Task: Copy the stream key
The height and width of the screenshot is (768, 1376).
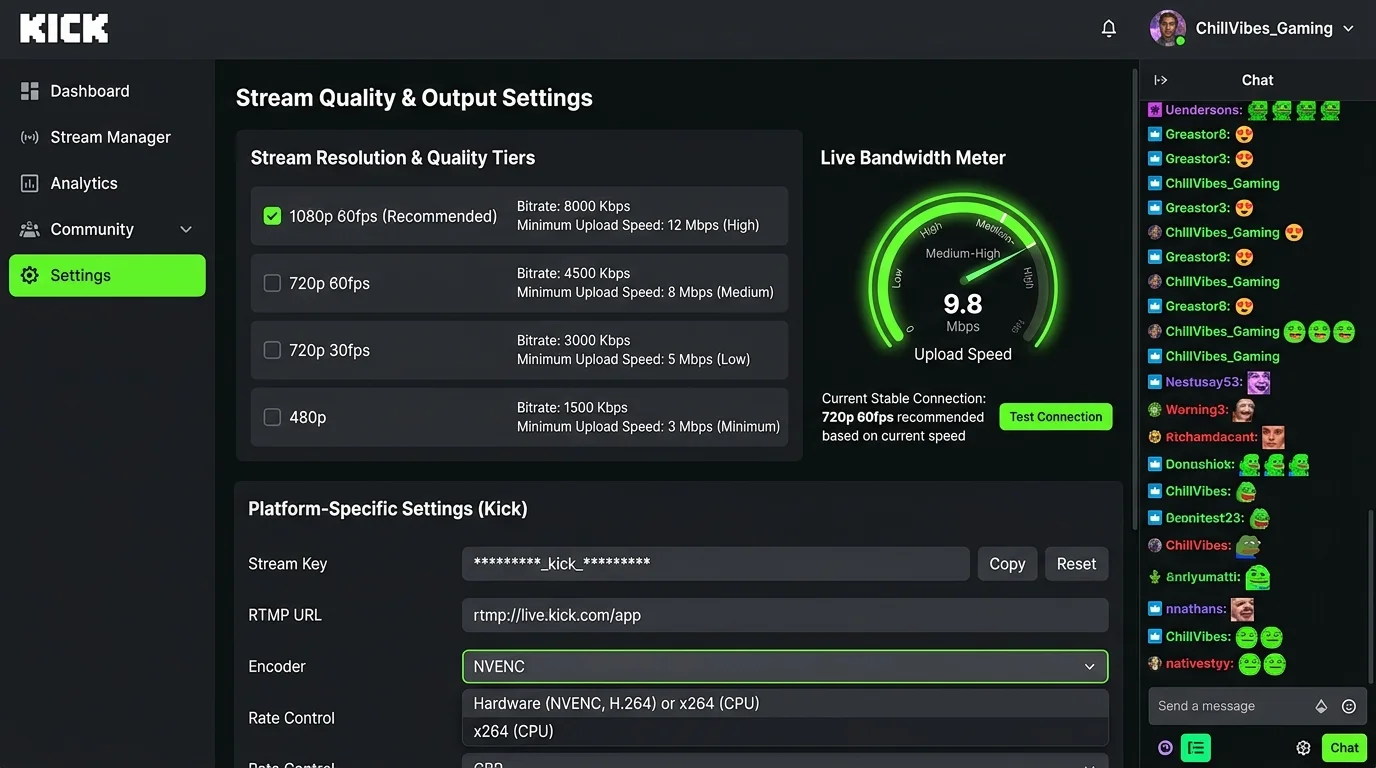Action: [x=1007, y=564]
